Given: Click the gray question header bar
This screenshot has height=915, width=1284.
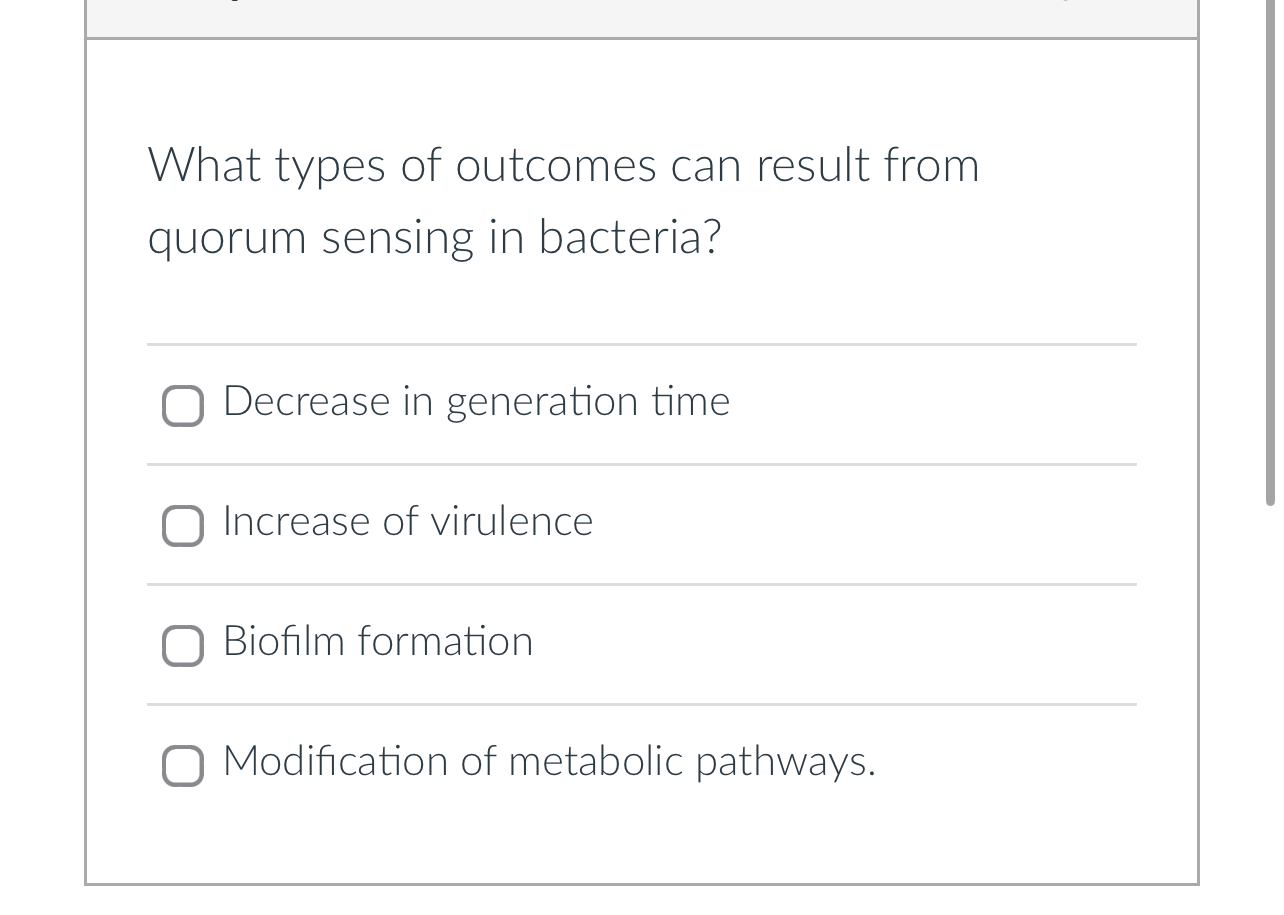Looking at the screenshot, I should [x=642, y=18].
